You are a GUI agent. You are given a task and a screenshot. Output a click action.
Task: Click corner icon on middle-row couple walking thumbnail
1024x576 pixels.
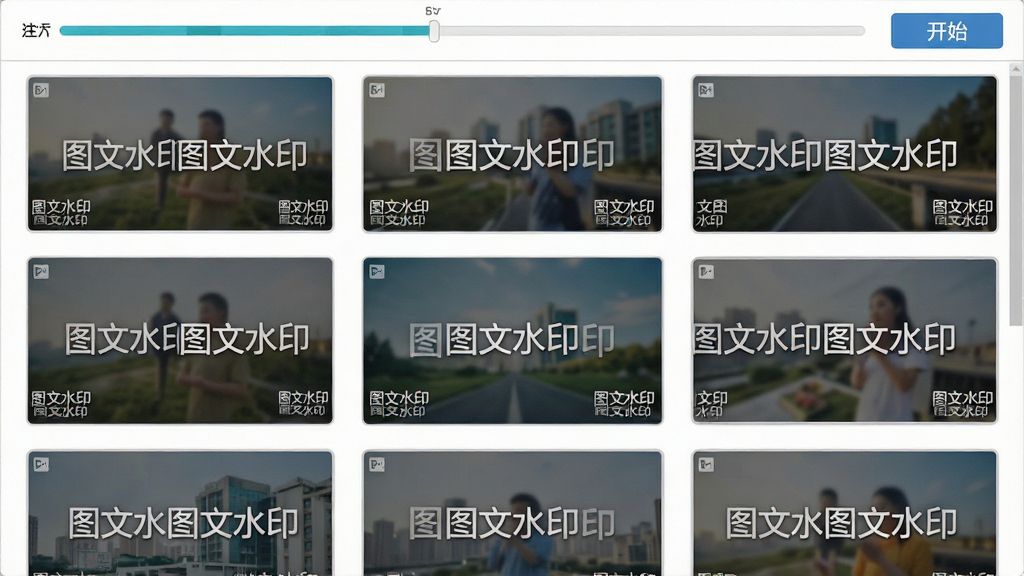pos(41,271)
